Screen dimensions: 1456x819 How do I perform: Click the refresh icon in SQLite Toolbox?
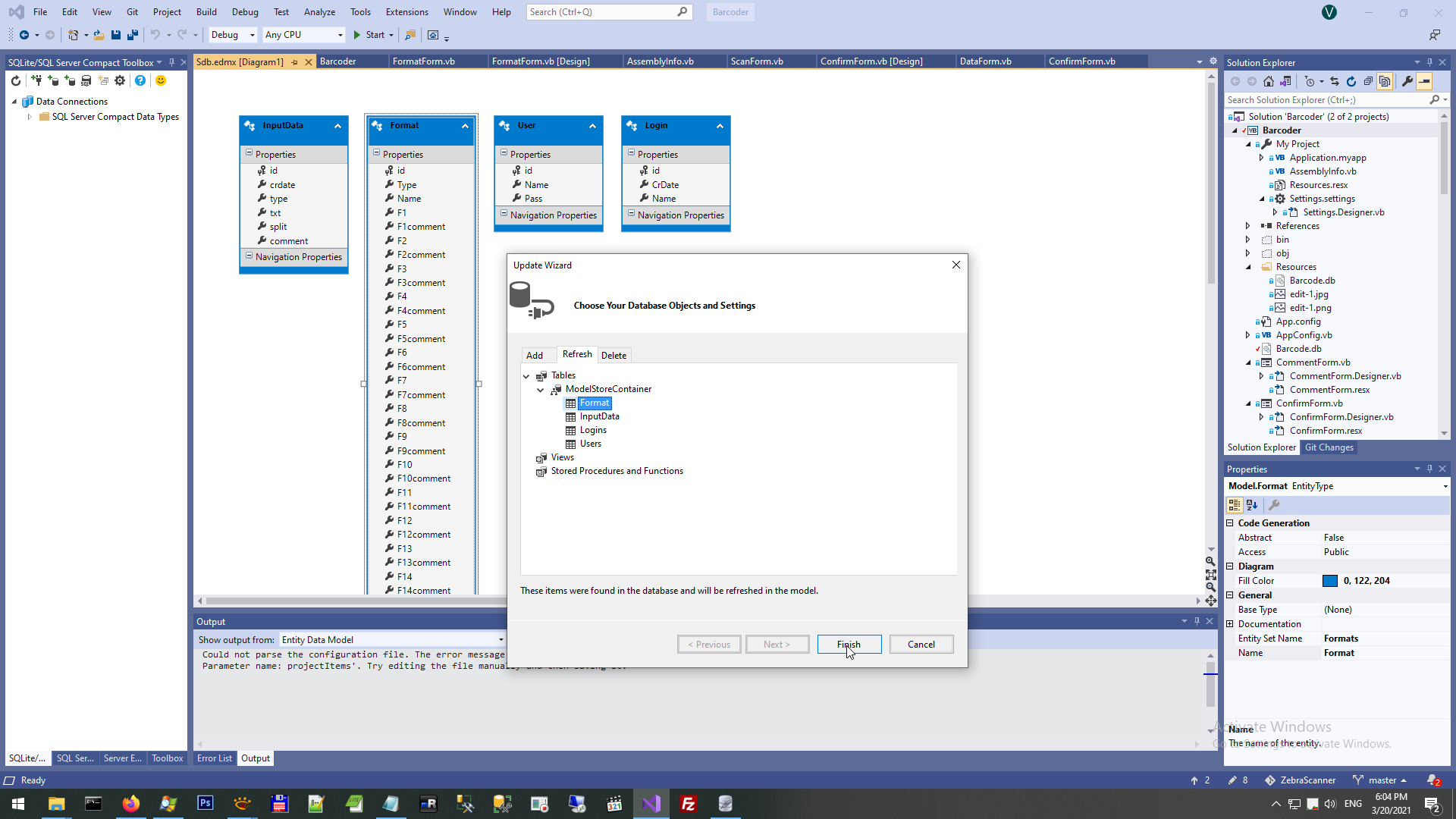point(16,80)
